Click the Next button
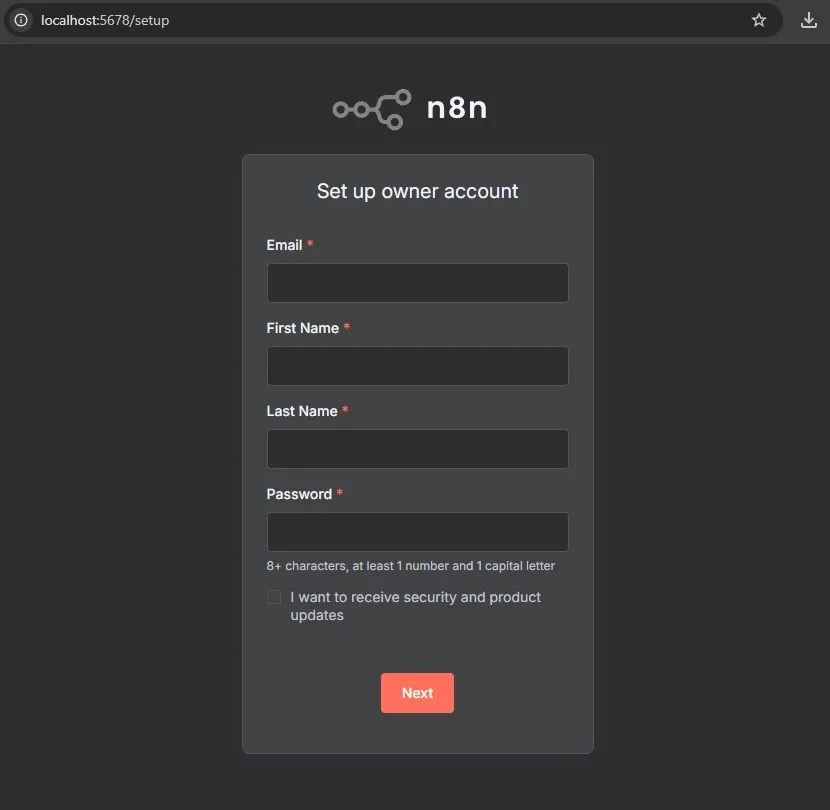This screenshot has width=830, height=810. pos(417,693)
